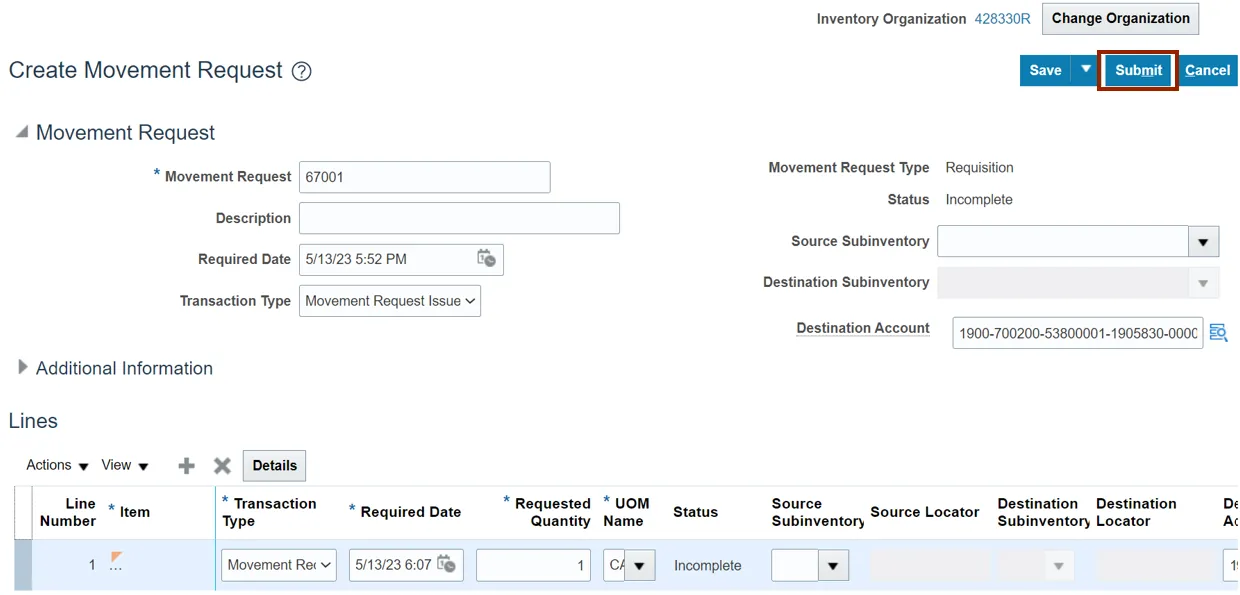Collapse the Movement Request section

22,132
